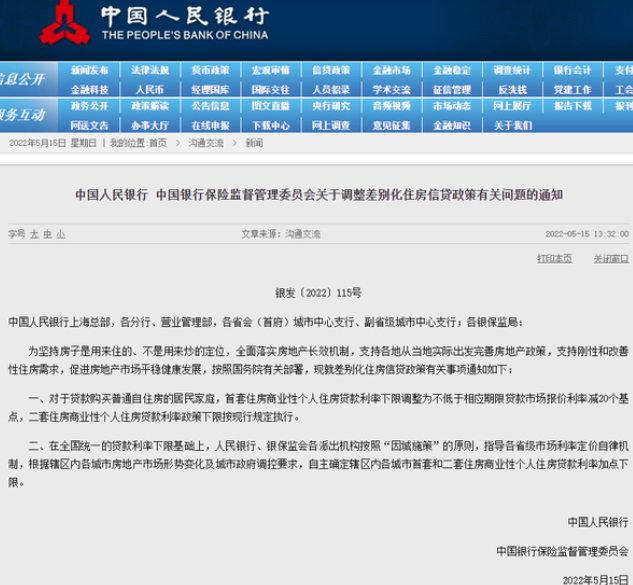Click the People's Bank of China red logo
The height and width of the screenshot is (585, 633).
coord(65,23)
